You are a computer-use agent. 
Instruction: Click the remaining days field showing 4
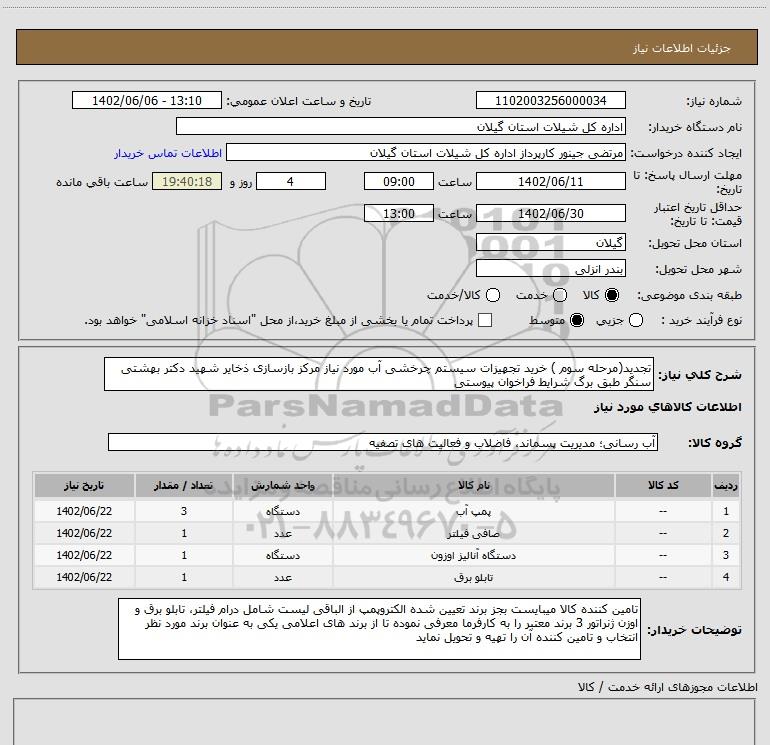click(291, 182)
